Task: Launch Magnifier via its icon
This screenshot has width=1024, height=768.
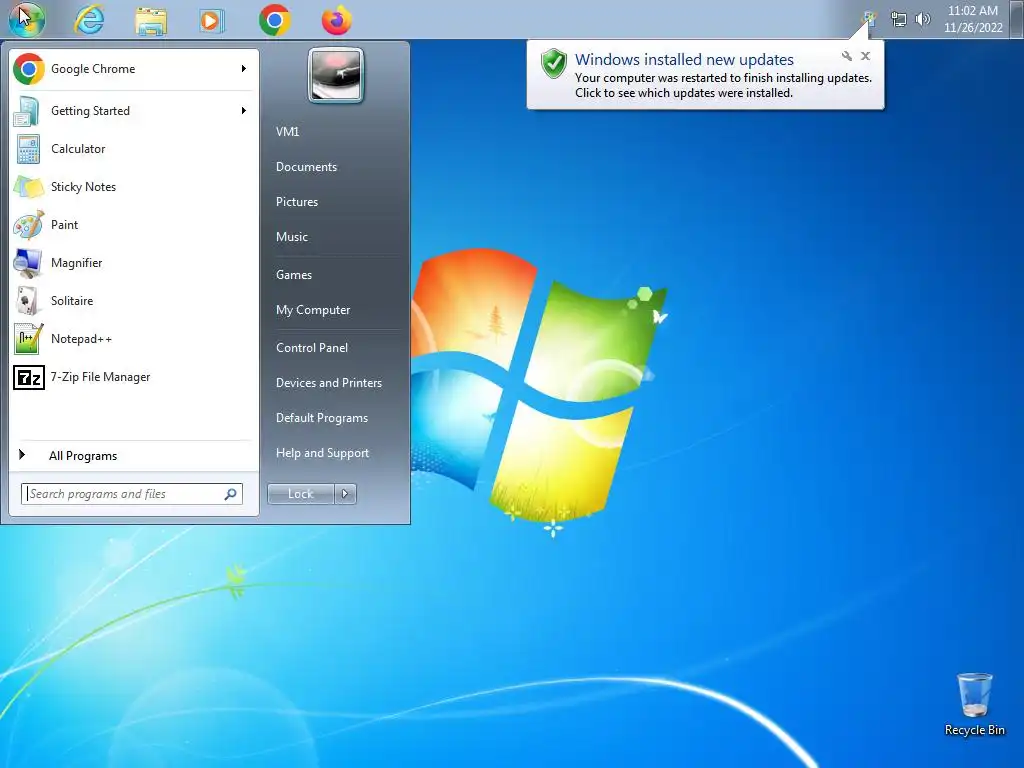Action: pyautogui.click(x=28, y=263)
